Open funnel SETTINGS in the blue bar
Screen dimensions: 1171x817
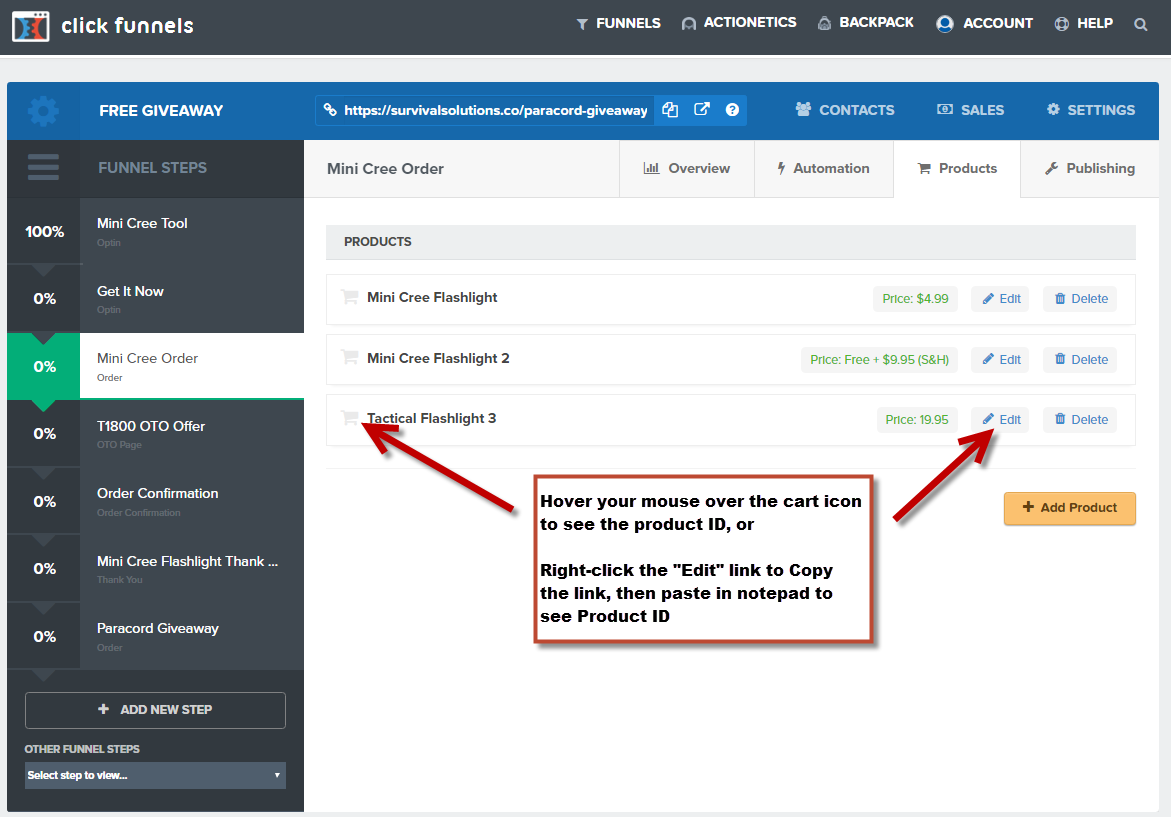[1090, 110]
